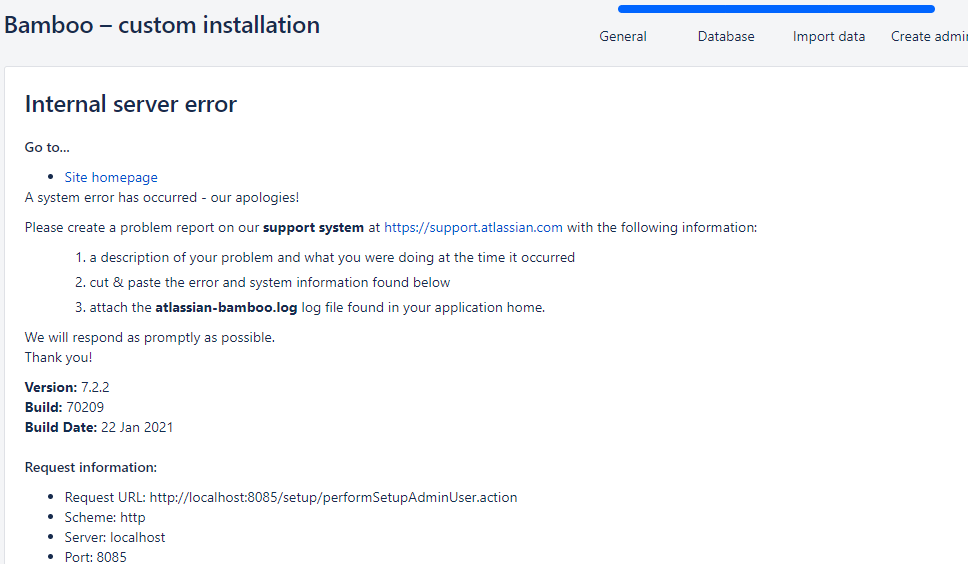Click the Build Date 22 Jan 2021 line
The image size is (968, 564).
[x=99, y=428]
